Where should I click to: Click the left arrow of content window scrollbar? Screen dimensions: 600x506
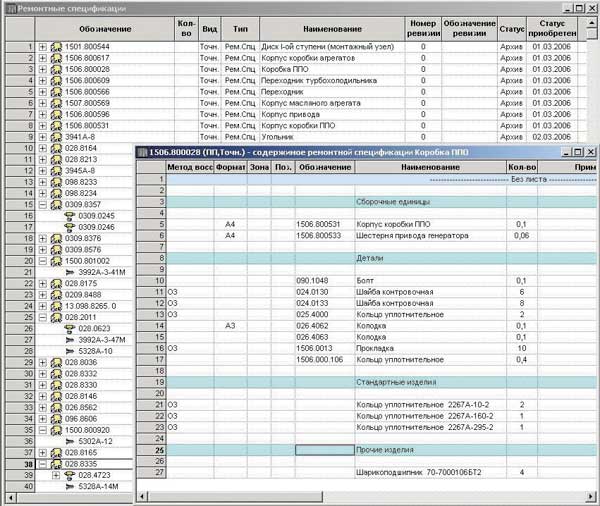(x=142, y=497)
